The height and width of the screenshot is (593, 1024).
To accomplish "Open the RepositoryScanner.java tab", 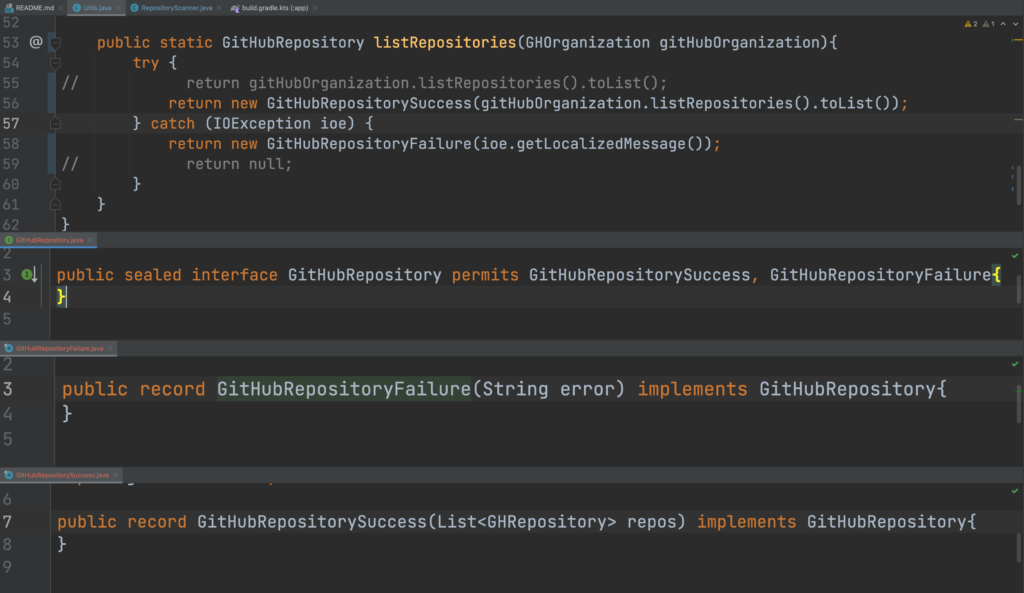I will pos(172,7).
